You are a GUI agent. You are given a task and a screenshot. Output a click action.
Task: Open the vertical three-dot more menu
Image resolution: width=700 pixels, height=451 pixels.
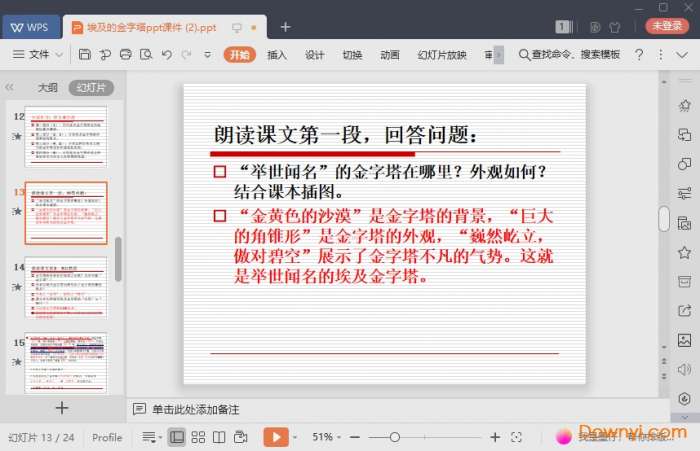coord(660,54)
